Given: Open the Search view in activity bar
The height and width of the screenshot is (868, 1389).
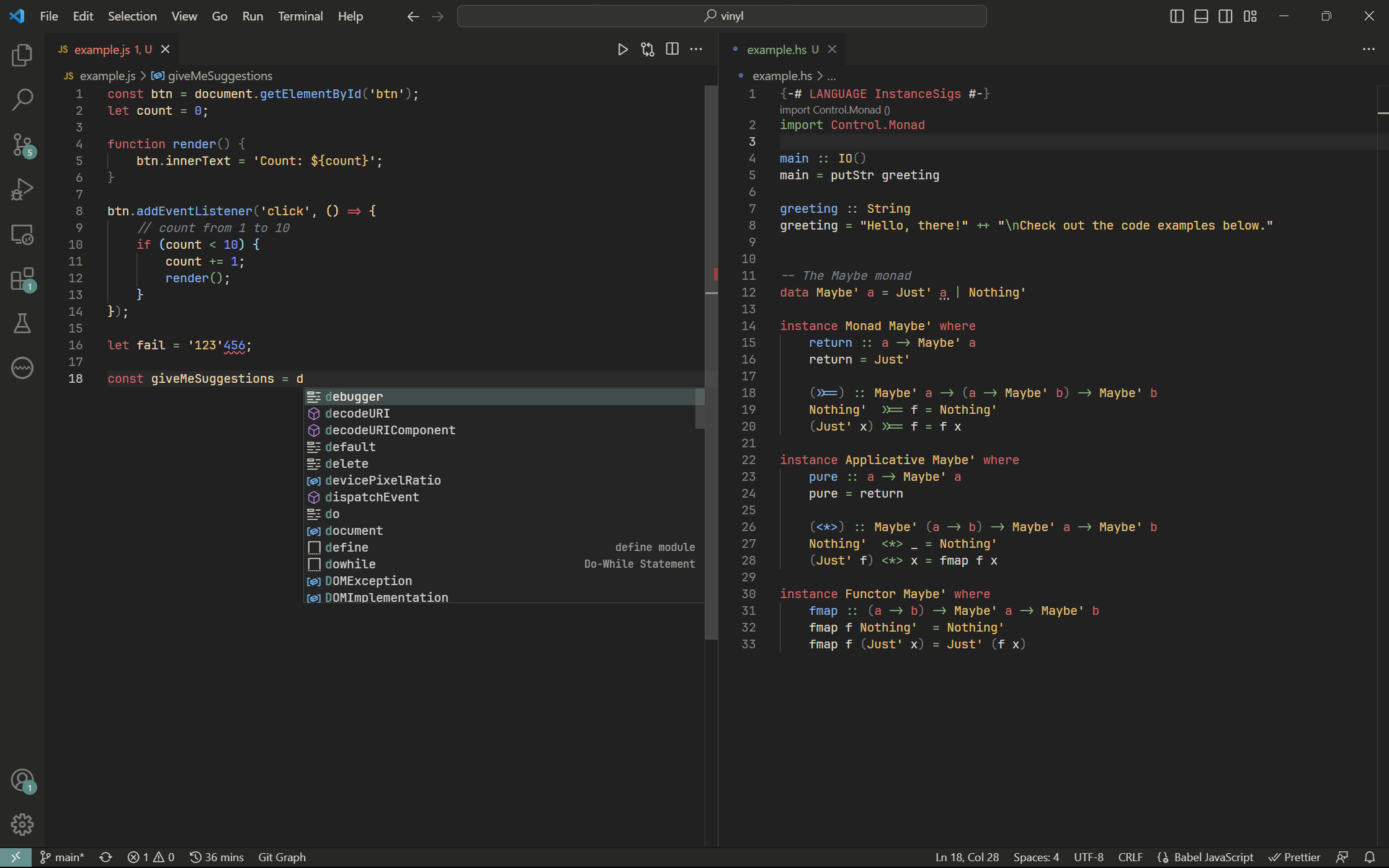Looking at the screenshot, I should pos(22,99).
